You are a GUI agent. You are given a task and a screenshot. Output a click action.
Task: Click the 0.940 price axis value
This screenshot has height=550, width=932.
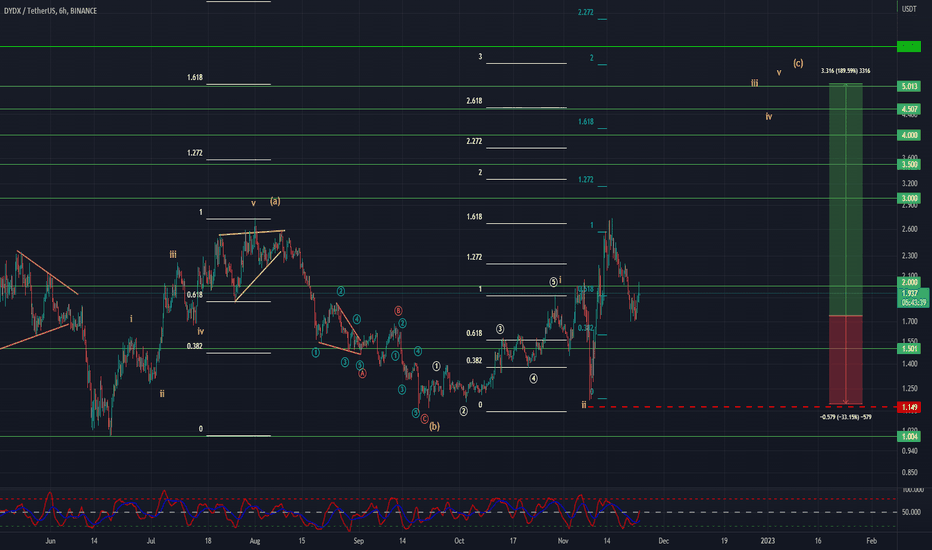click(x=909, y=451)
